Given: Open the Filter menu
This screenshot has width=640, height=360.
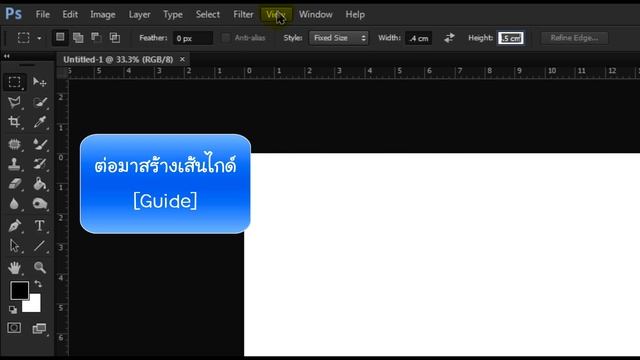Looking at the screenshot, I should pyautogui.click(x=243, y=15).
